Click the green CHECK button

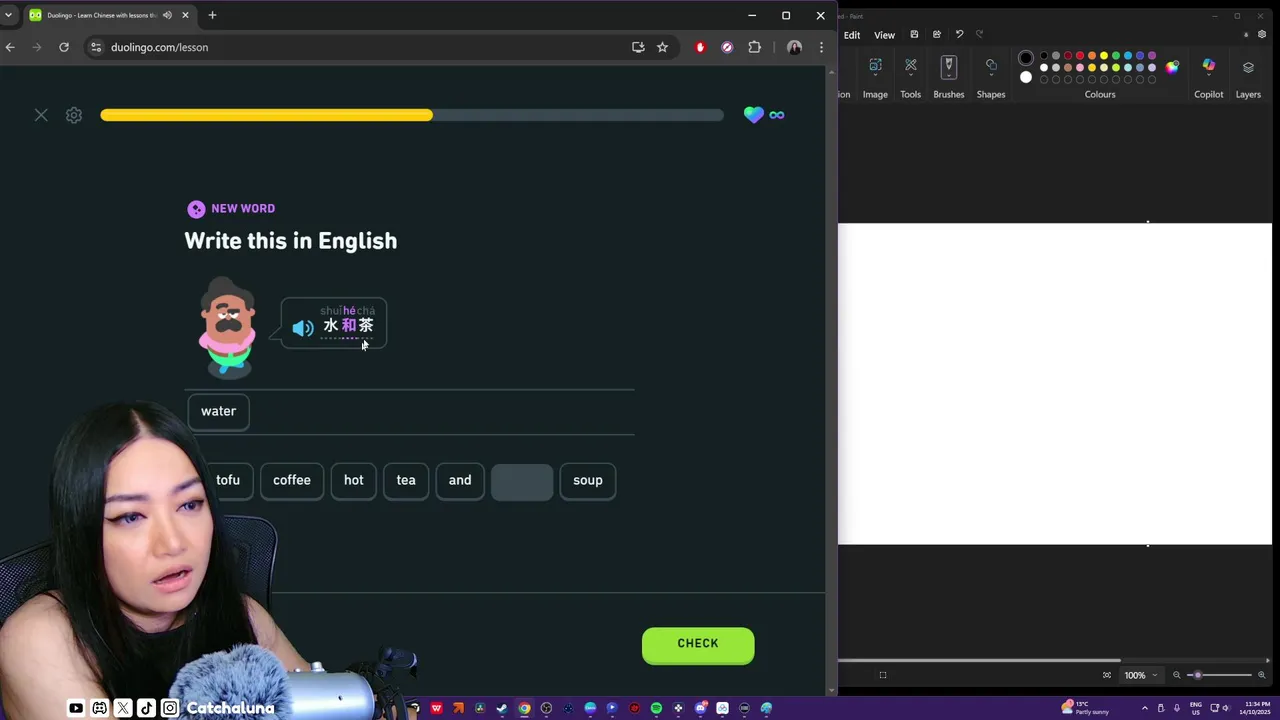click(698, 644)
